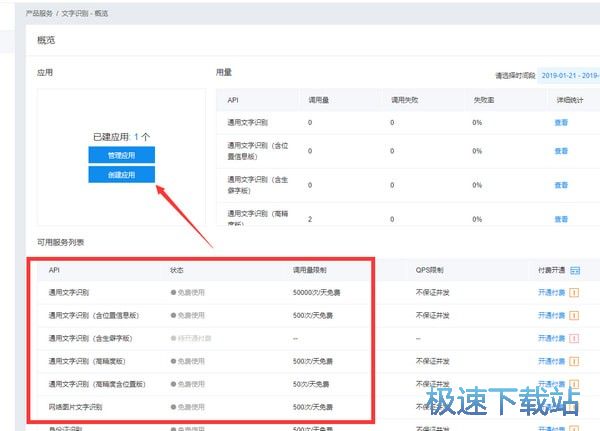Viewport: 600px width, 431px height.
Task: Click the 状态 column header in services table
Action: [178, 270]
